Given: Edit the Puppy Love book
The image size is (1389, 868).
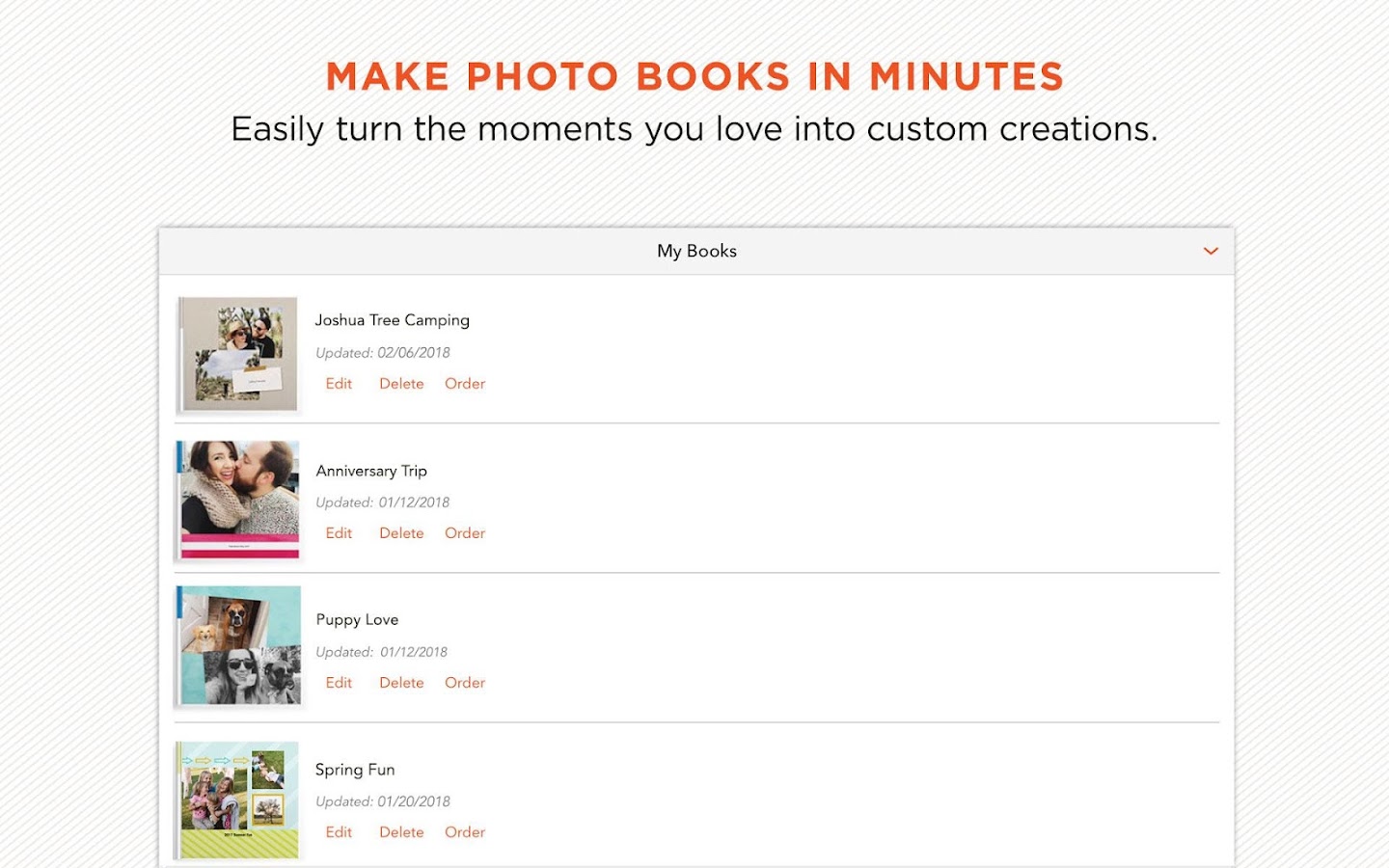Looking at the screenshot, I should (339, 683).
